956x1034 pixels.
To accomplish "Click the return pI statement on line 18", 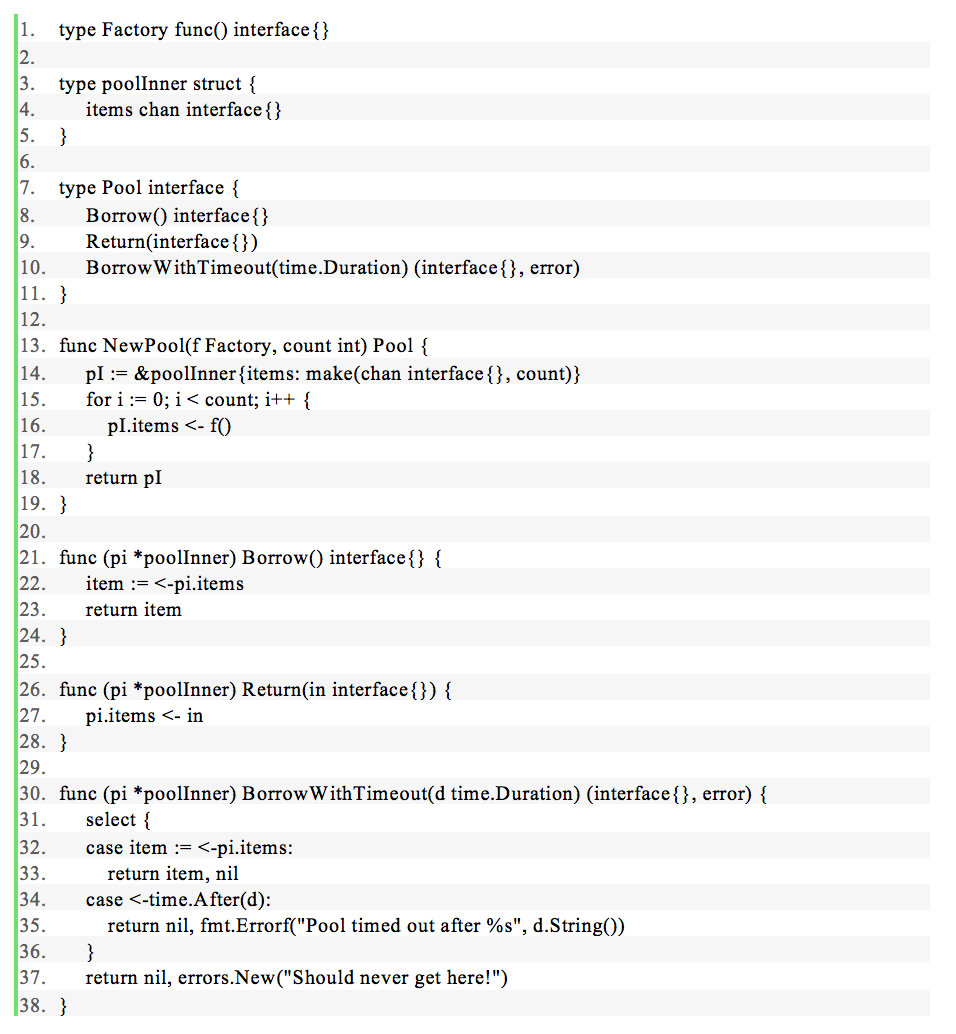I will coord(124,477).
